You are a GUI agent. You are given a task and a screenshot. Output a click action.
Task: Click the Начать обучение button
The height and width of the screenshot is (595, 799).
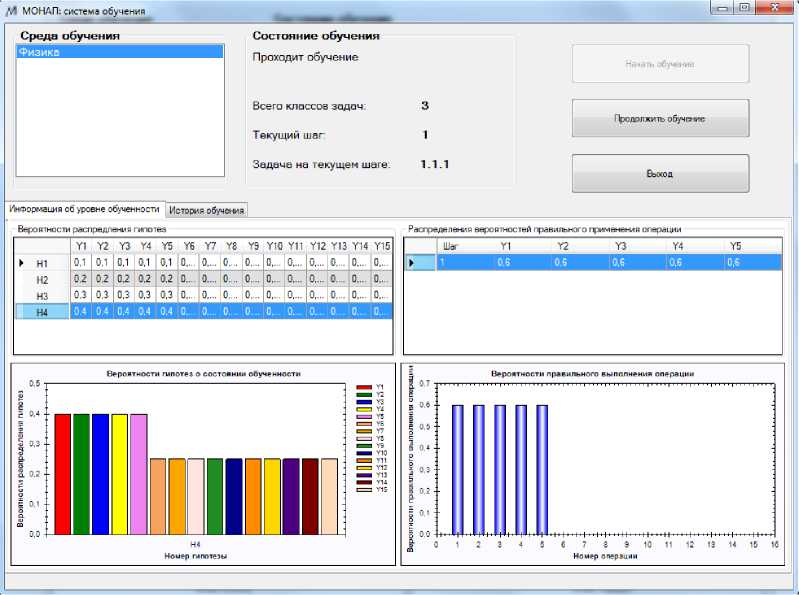pyautogui.click(x=660, y=64)
